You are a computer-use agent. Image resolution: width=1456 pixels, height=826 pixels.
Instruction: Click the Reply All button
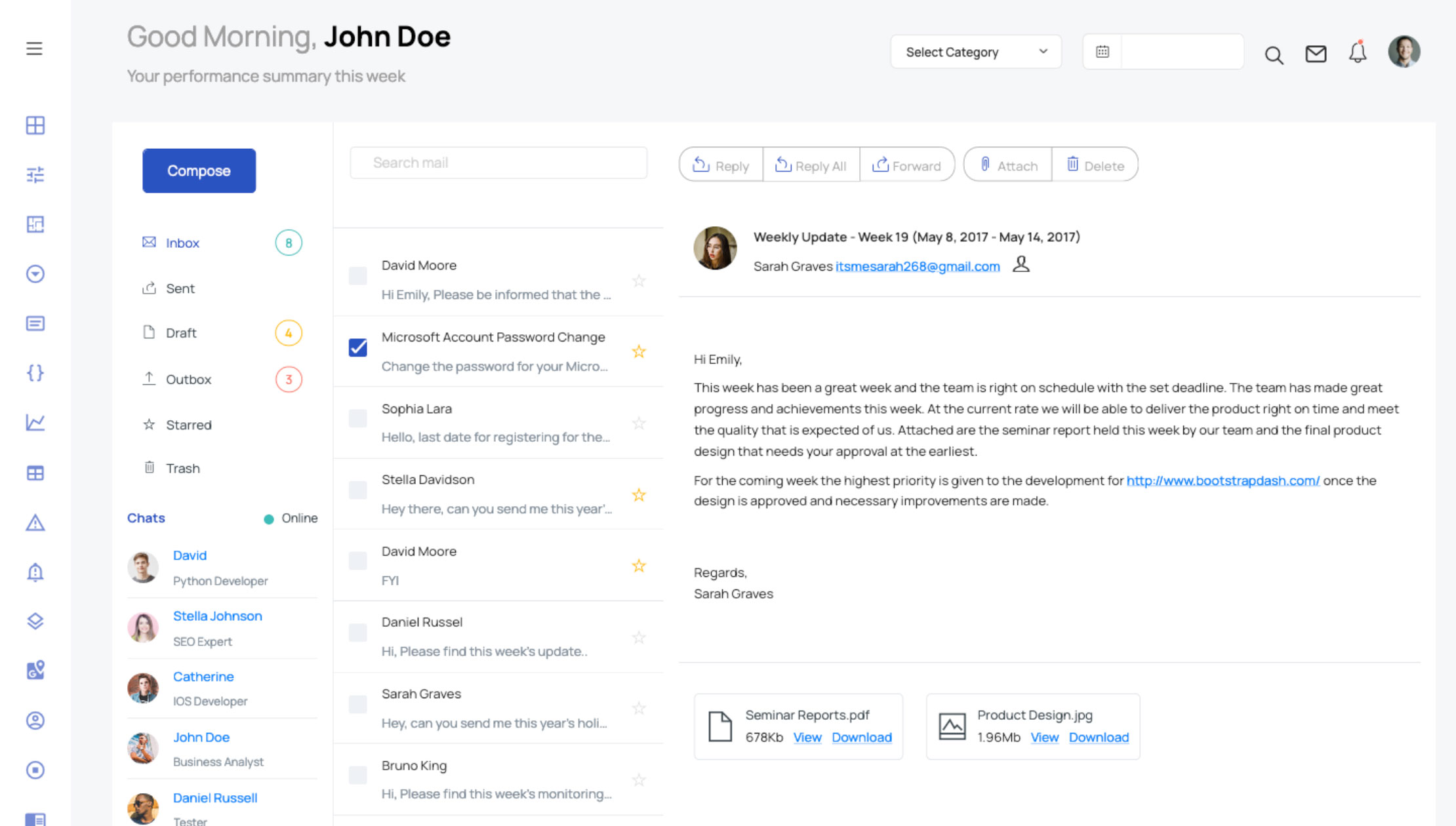(811, 165)
